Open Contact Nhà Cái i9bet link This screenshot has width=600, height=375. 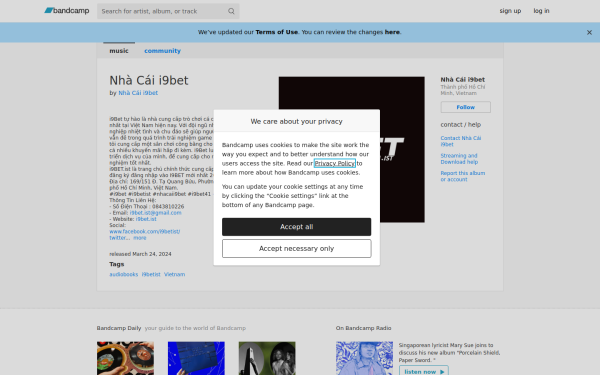(461, 141)
